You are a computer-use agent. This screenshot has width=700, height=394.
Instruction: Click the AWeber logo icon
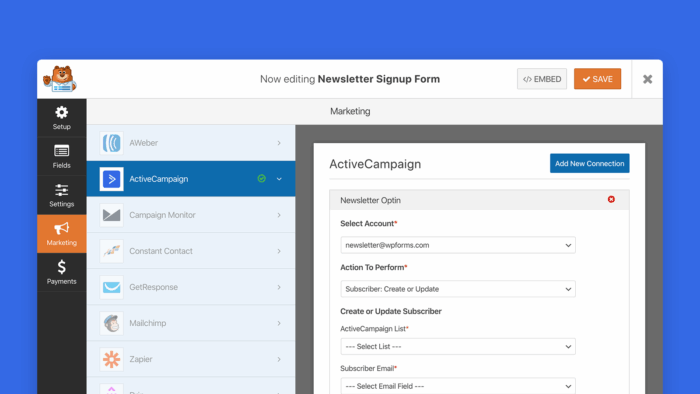pos(112,143)
